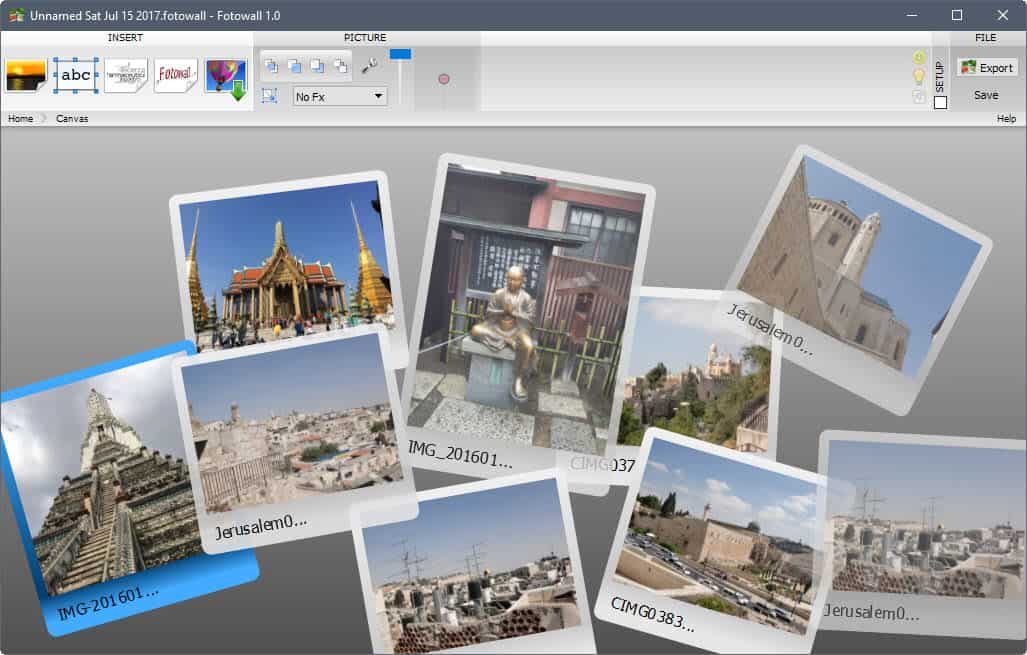Viewport: 1027px width, 655px height.
Task: Export the current fotowall composition
Action: [x=987, y=67]
